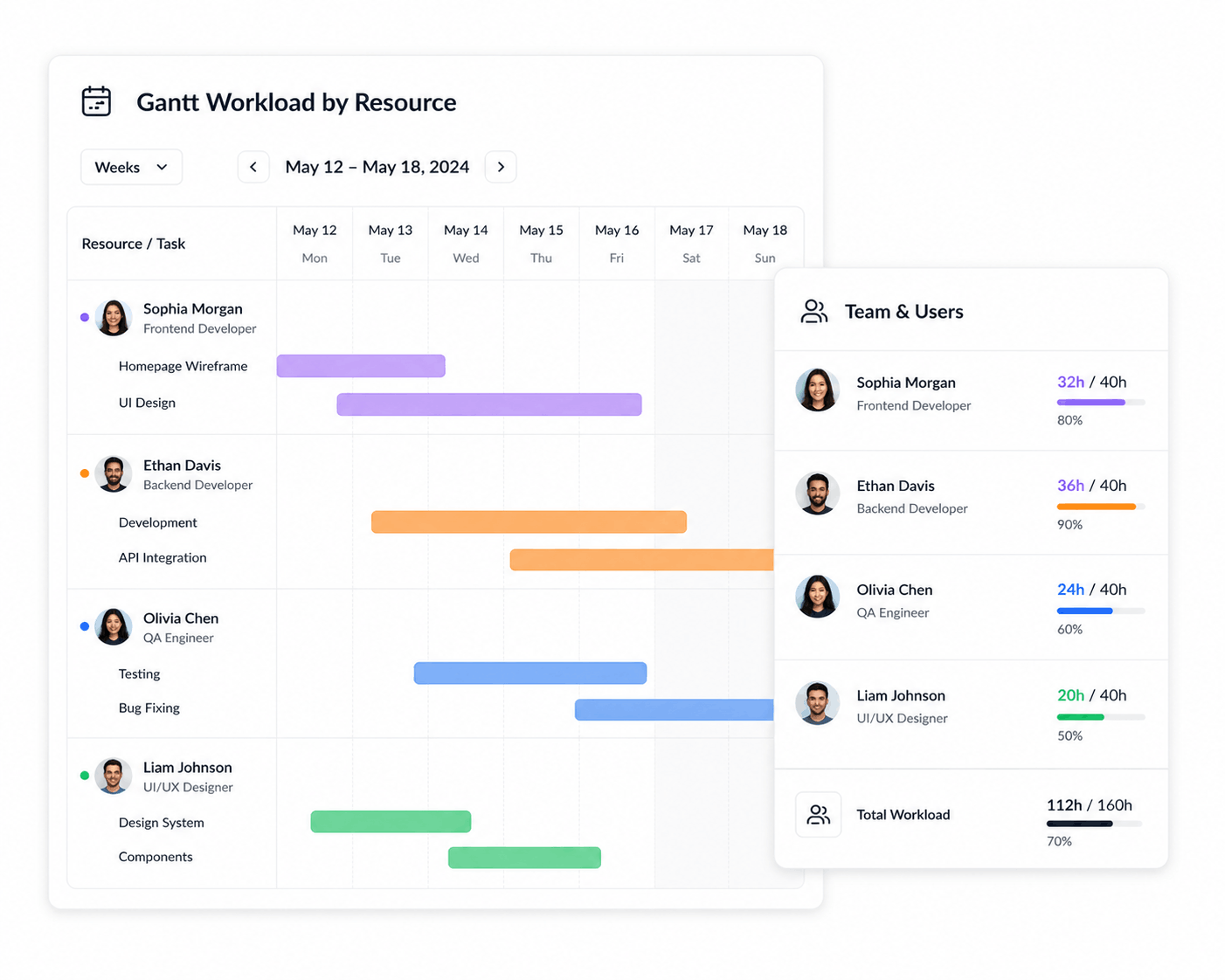Open Liam Johnson's avatar in Team panel

pos(818,703)
